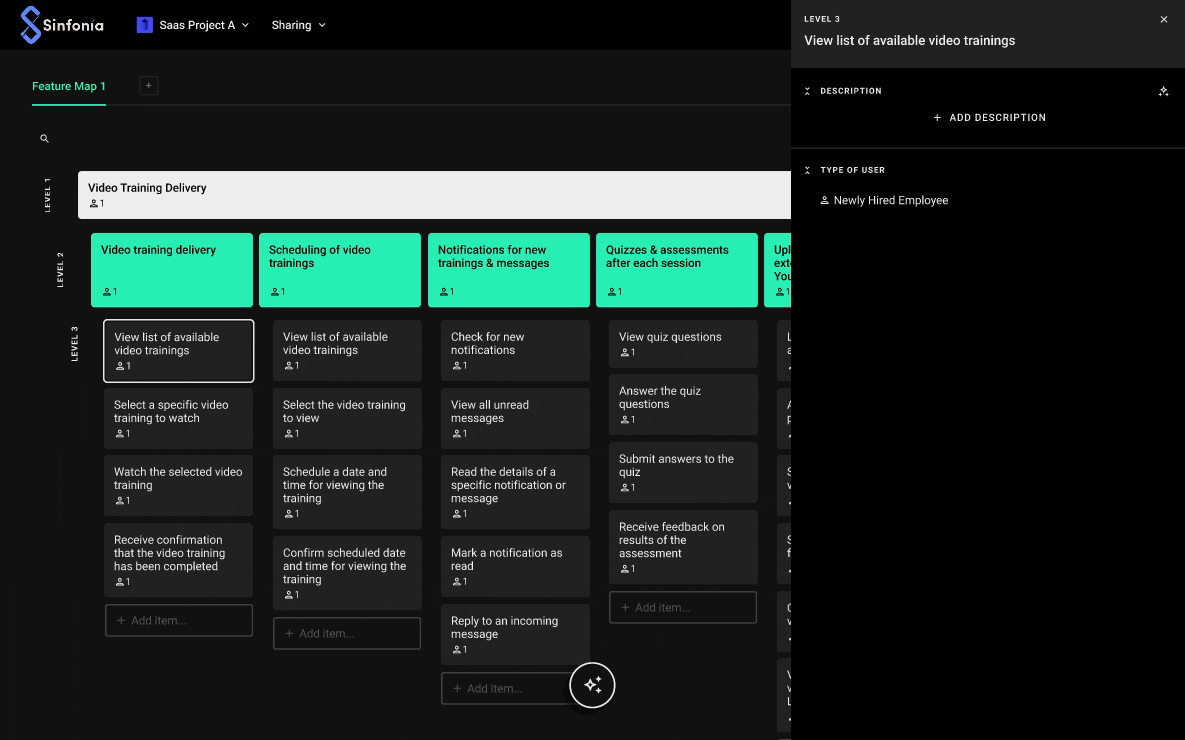Click Add item under Quizzes & assessments
The width and height of the screenshot is (1185, 740).
point(682,607)
